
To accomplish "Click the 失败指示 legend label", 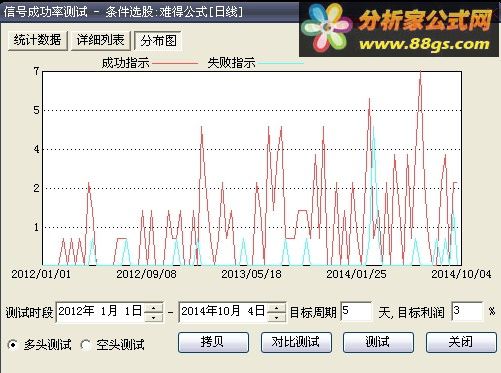I will pyautogui.click(x=231, y=63).
